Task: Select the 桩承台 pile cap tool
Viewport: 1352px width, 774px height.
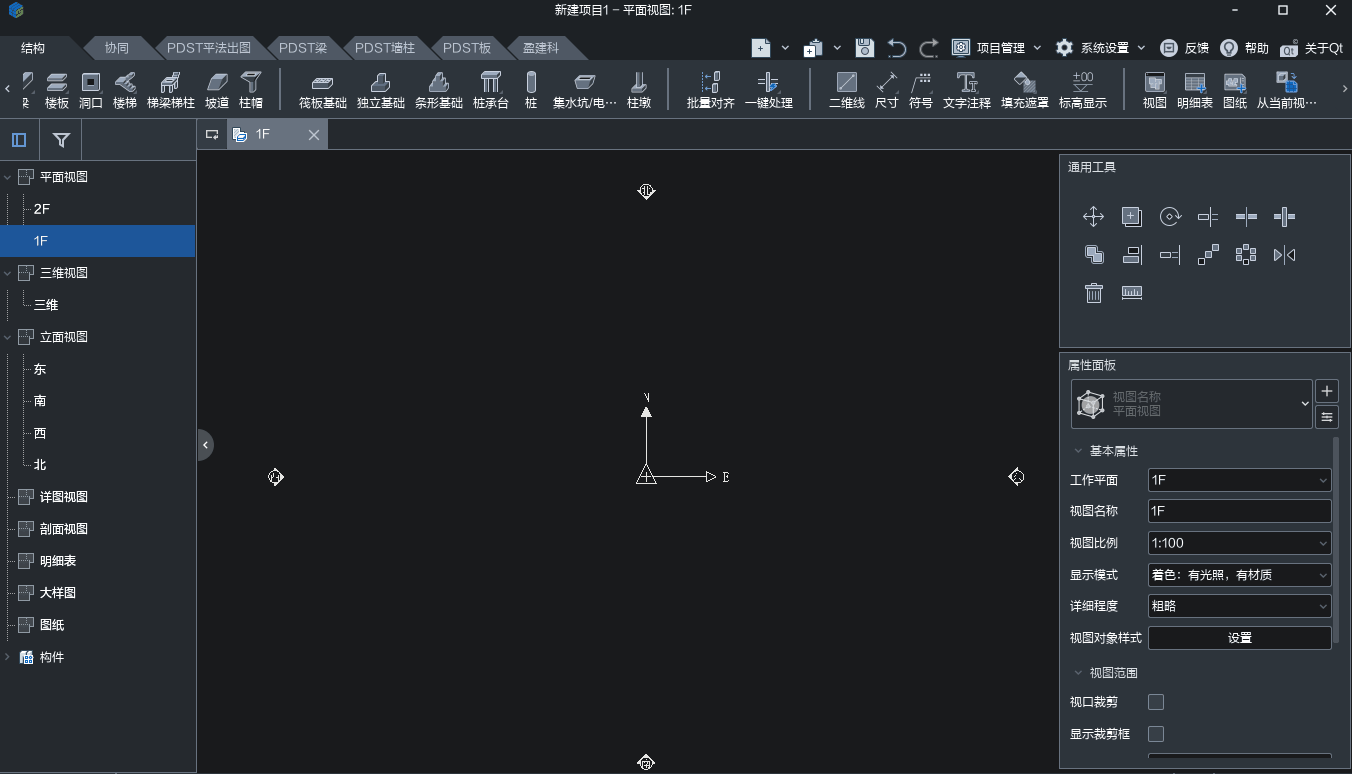Action: pyautogui.click(x=491, y=89)
